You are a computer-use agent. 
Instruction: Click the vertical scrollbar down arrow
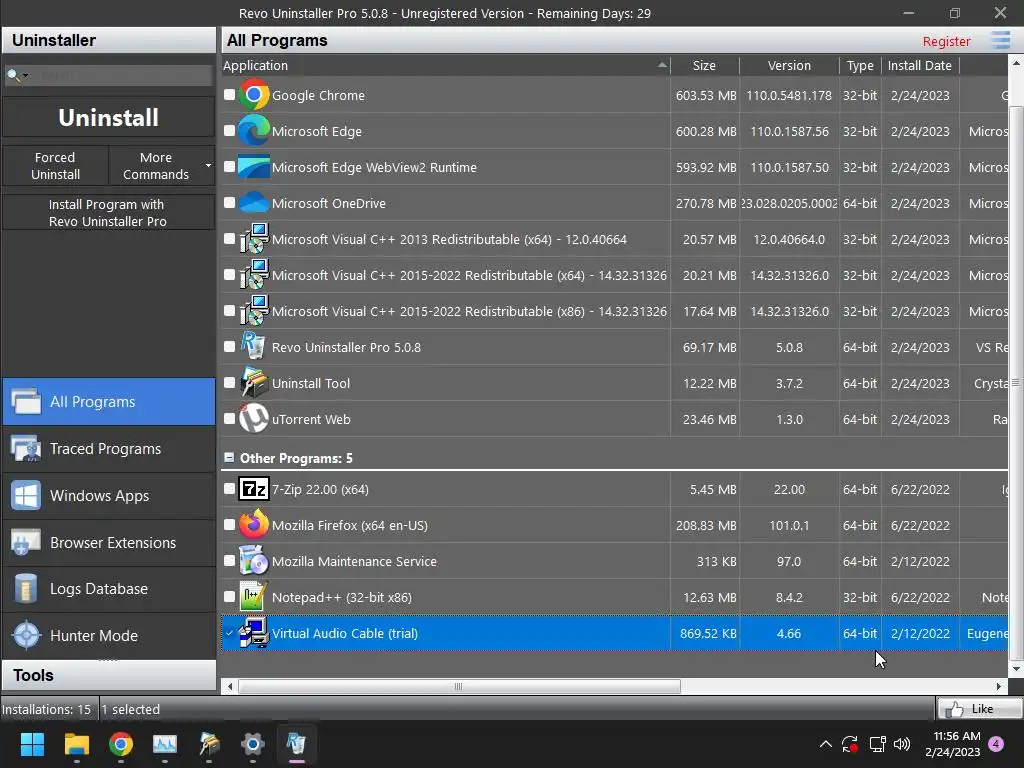pos(1016,669)
